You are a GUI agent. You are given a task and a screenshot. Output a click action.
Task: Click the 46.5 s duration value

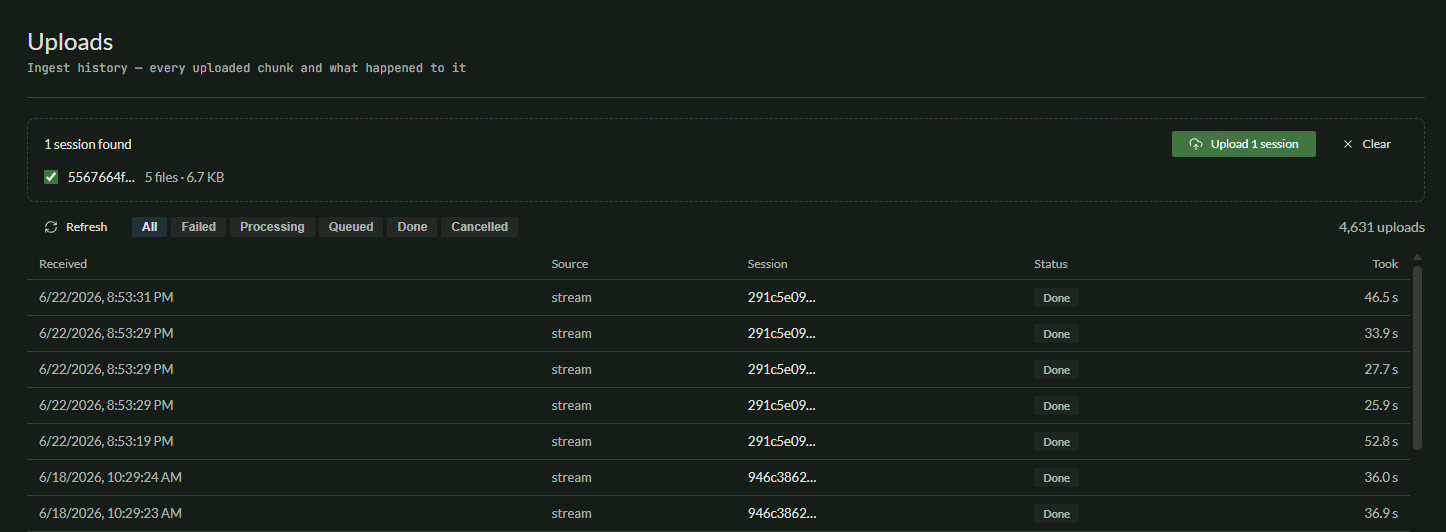click(x=1381, y=297)
